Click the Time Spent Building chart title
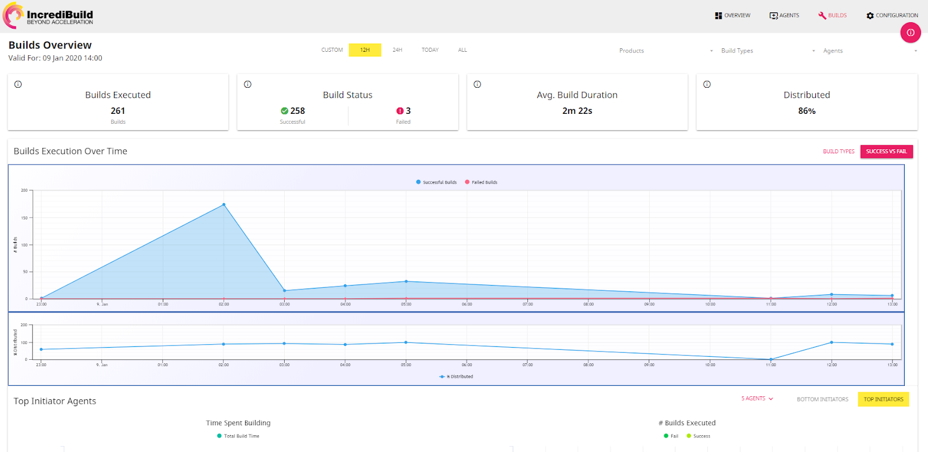Image resolution: width=928 pixels, height=461 pixels. (x=239, y=423)
